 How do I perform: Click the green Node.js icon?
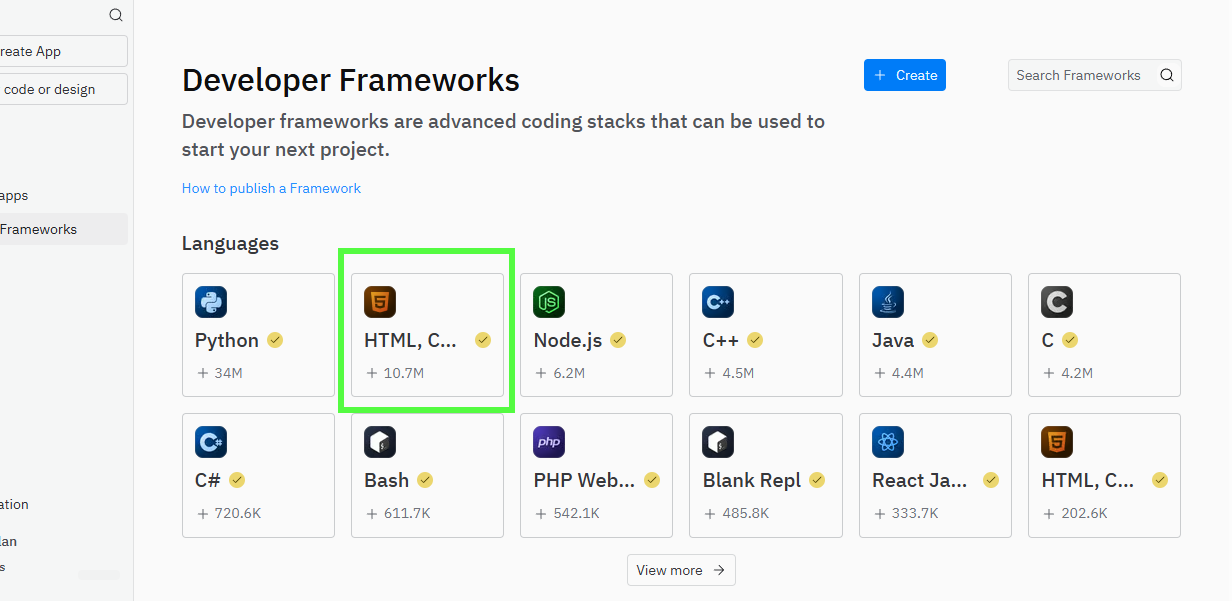[549, 302]
